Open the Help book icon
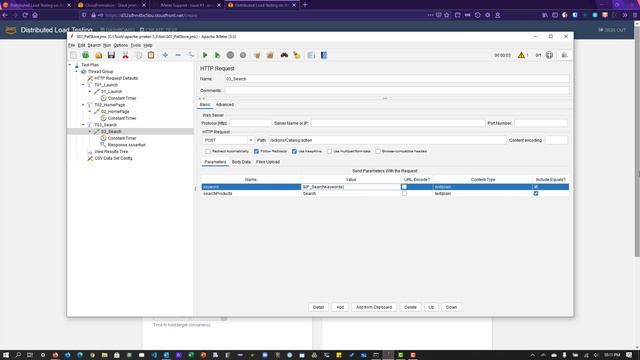 click(324, 55)
